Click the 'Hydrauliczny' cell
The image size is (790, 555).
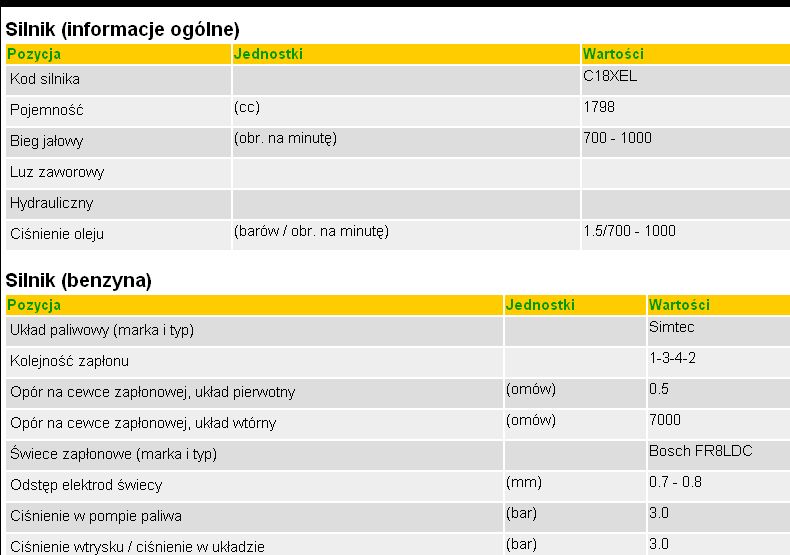click(51, 203)
